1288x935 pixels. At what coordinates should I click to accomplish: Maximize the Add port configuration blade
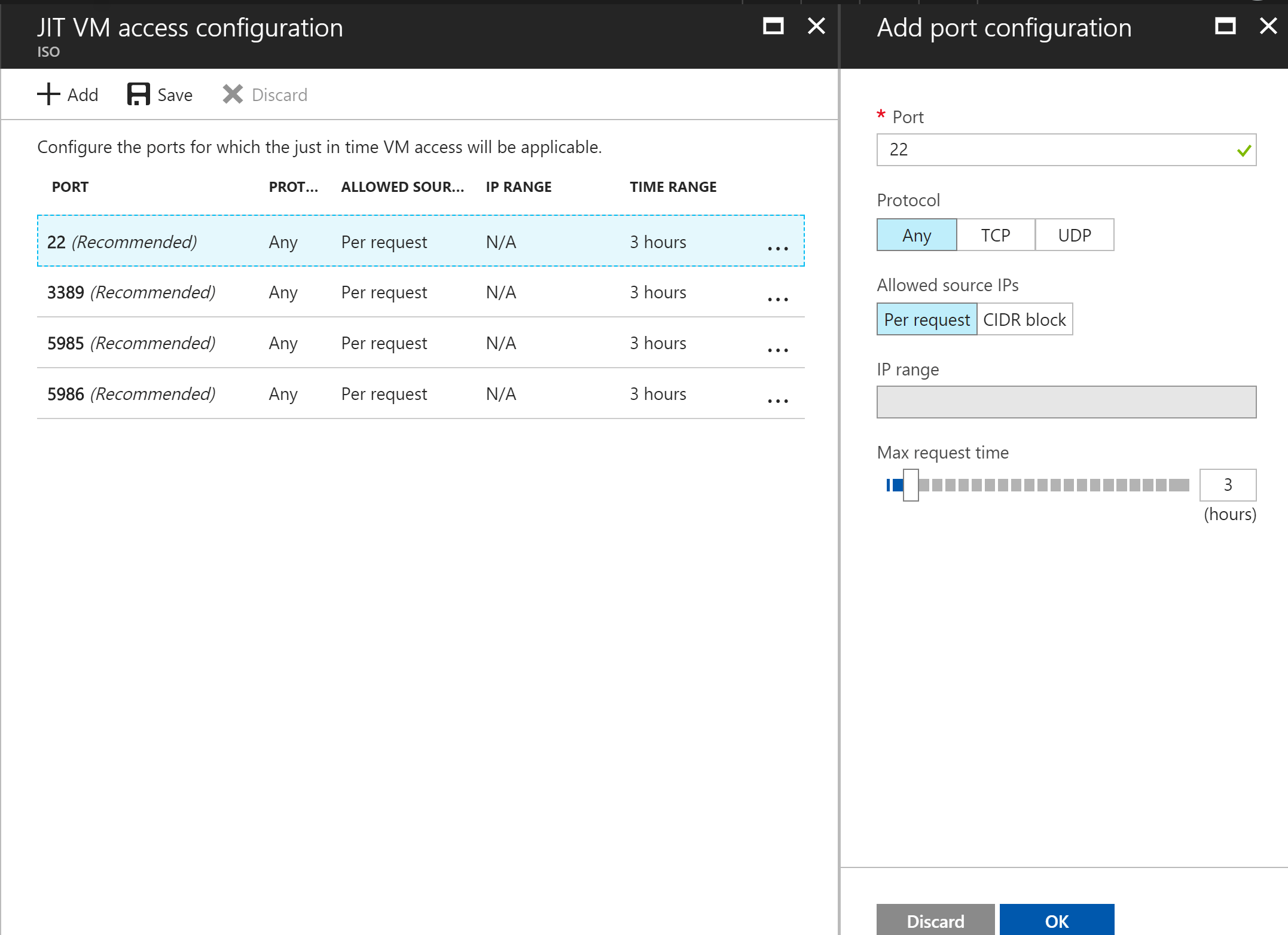pos(1225,26)
